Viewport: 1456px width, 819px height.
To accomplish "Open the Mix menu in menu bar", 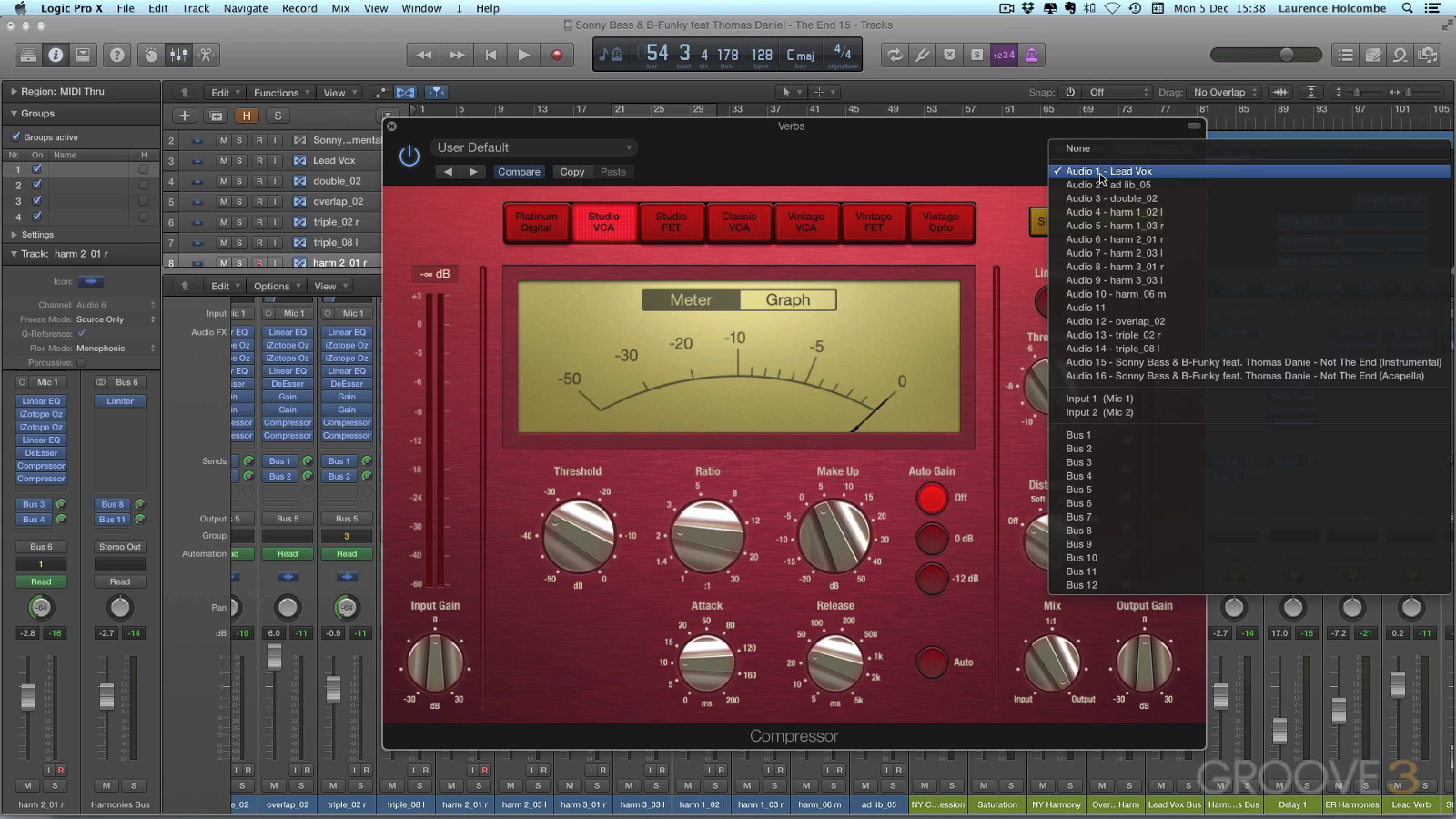I will coord(340,8).
